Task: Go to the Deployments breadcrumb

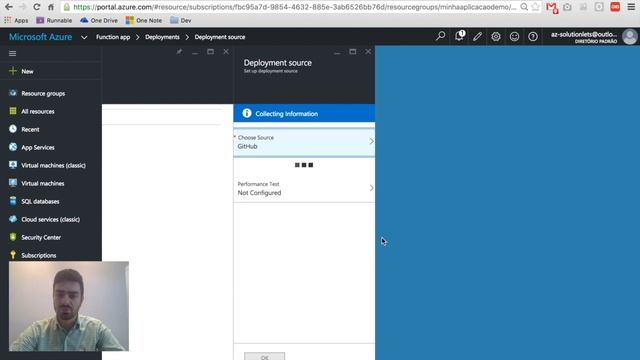Action: click(x=162, y=37)
